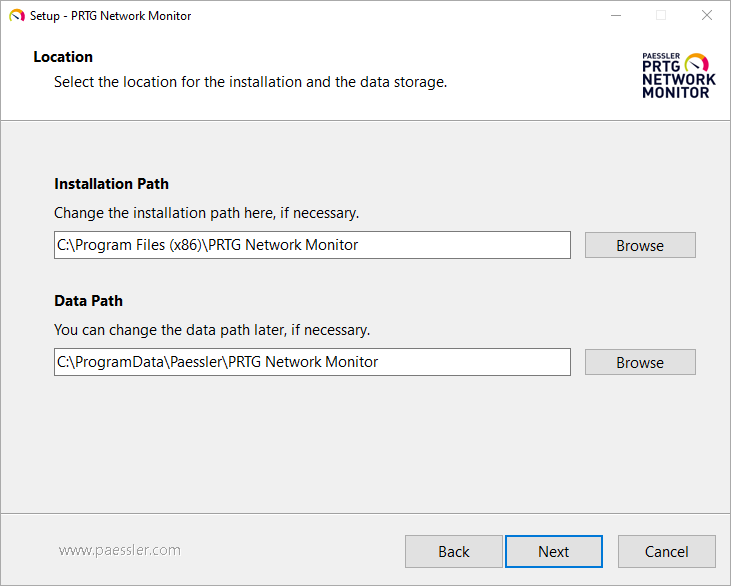The width and height of the screenshot is (731, 586).
Task: Click the "Data Path" section label
Action: pos(88,301)
